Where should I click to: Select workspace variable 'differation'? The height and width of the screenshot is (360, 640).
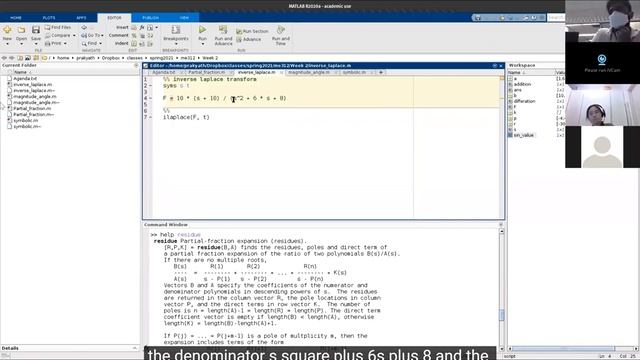click(524, 101)
